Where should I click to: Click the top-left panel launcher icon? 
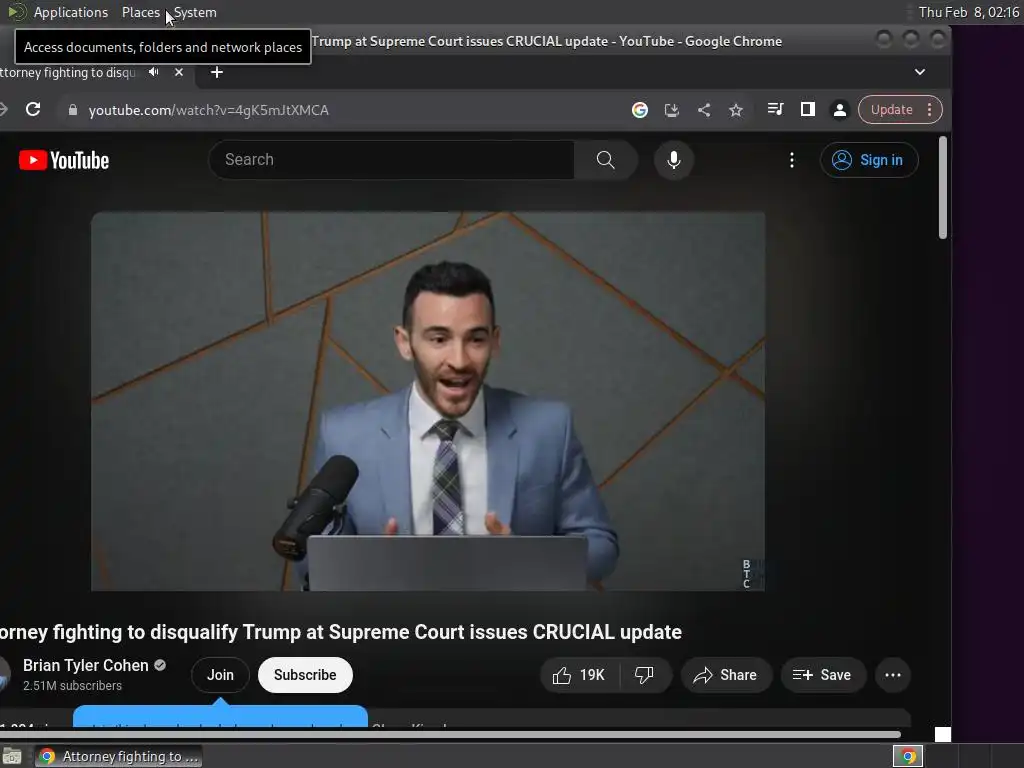16,12
